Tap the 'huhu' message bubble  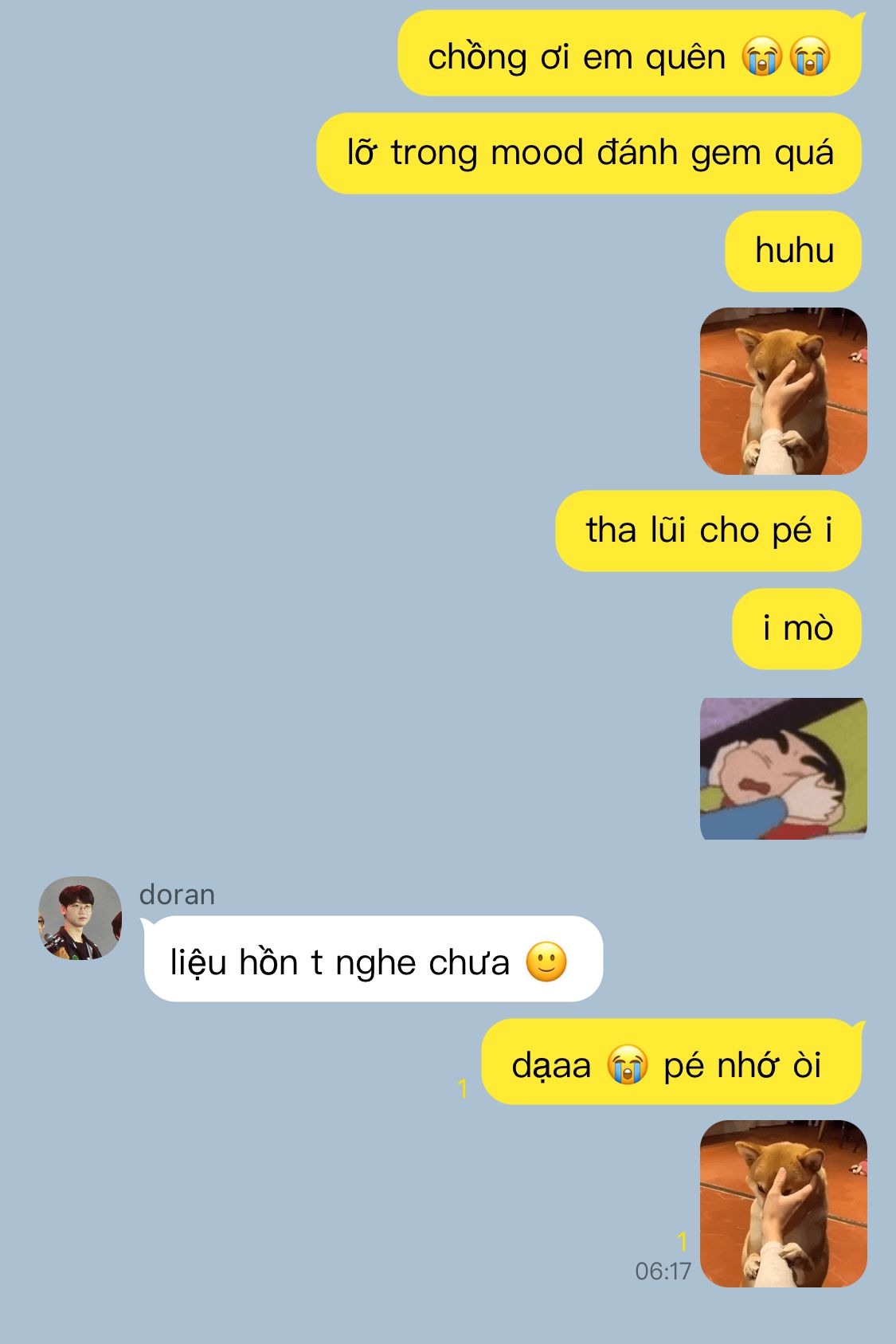[793, 251]
